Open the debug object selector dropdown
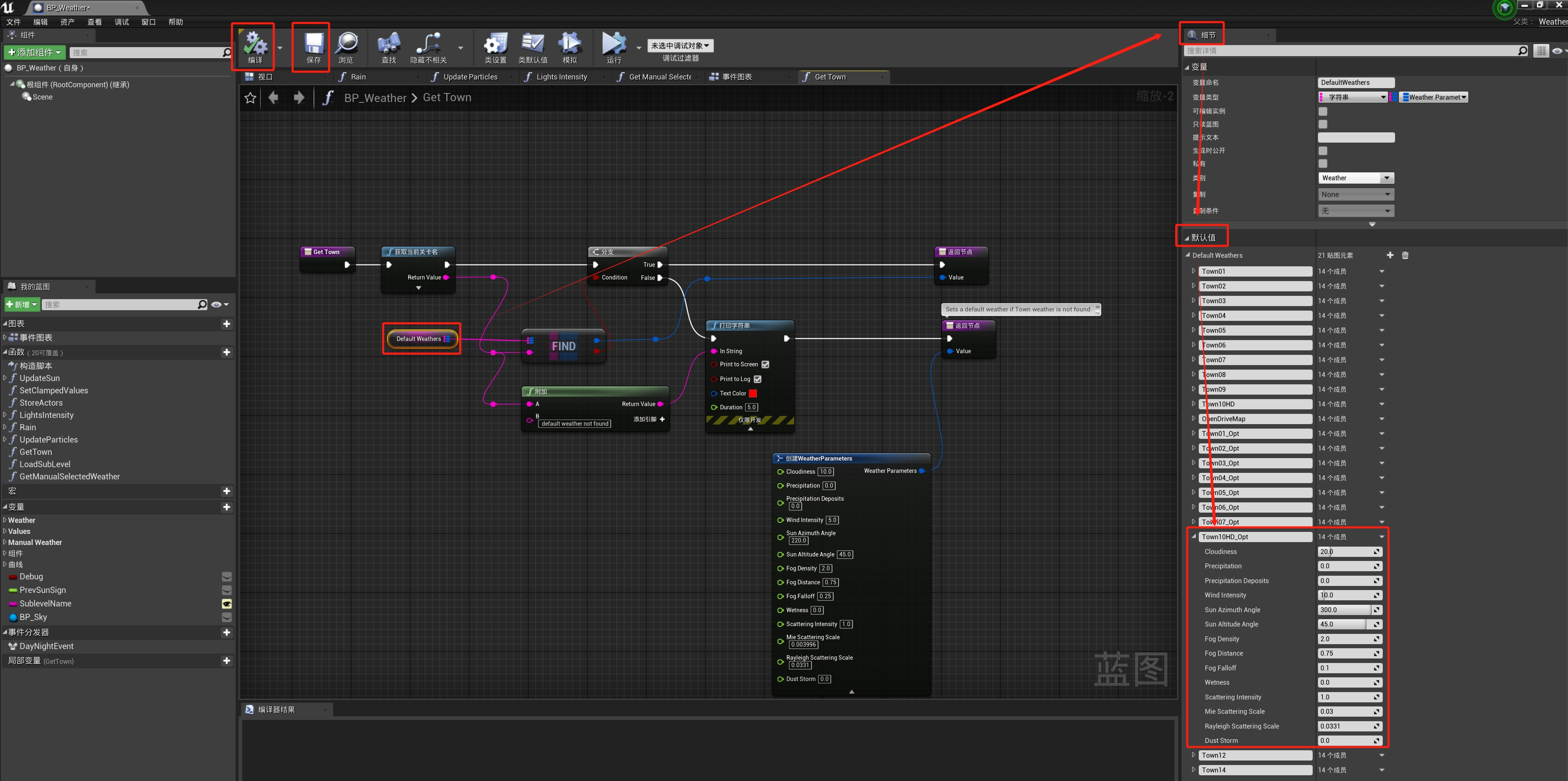Screen dimensions: 1568x781 tap(680, 45)
